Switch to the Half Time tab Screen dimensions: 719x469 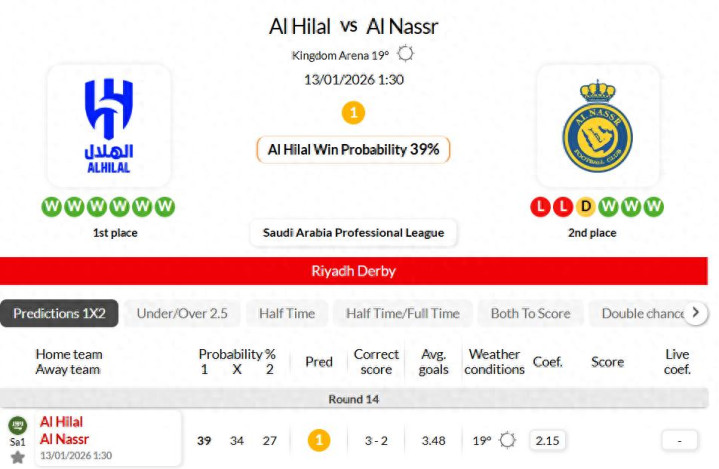coord(287,313)
